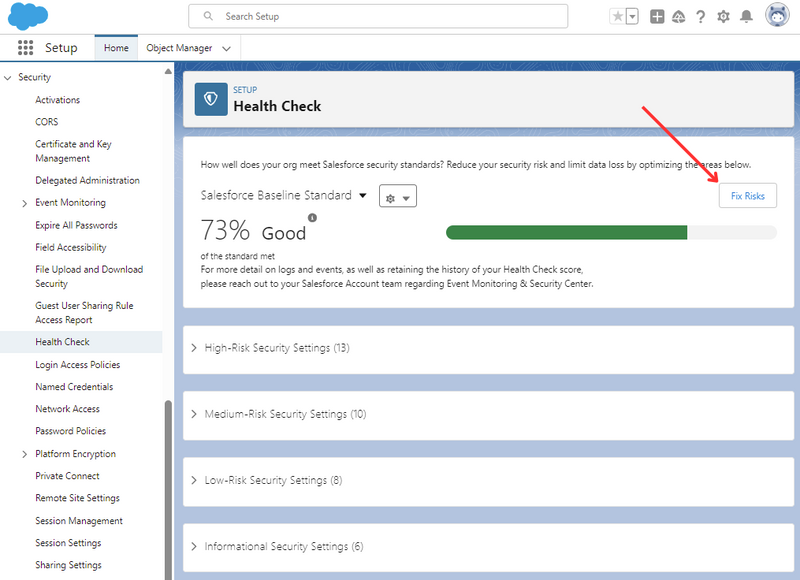Click the Fix Risks button
Screen dimensions: 800x580
747,196
